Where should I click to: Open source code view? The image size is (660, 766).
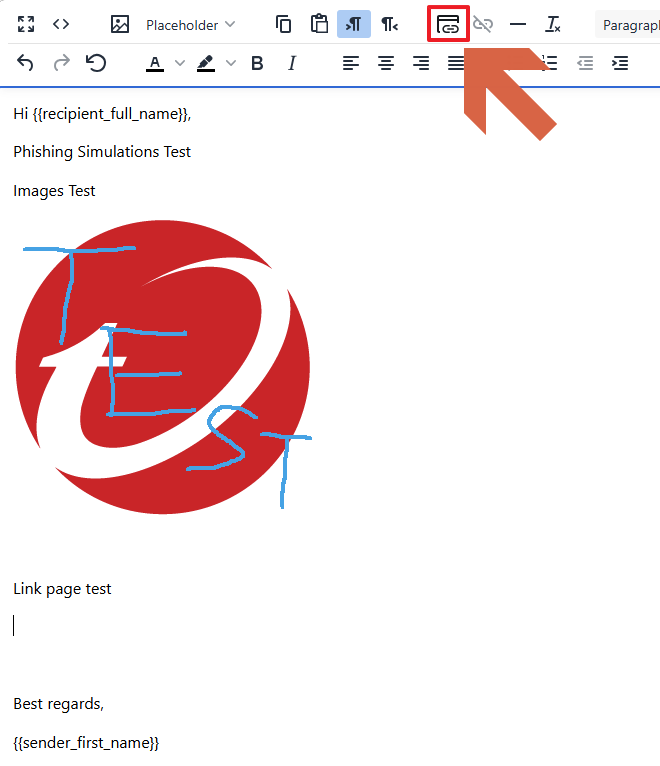pos(61,24)
